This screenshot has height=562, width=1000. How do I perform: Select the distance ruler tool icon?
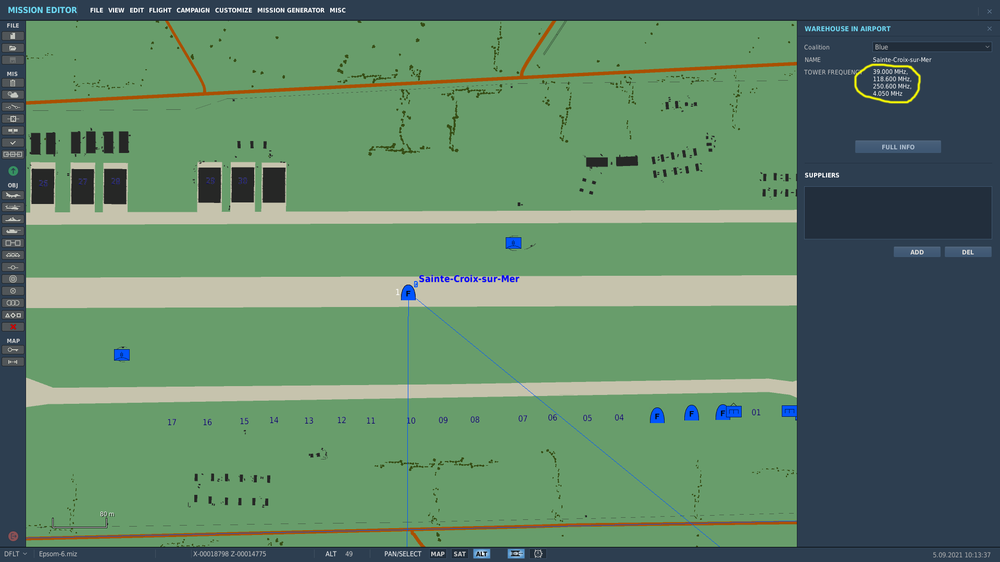click(13, 362)
